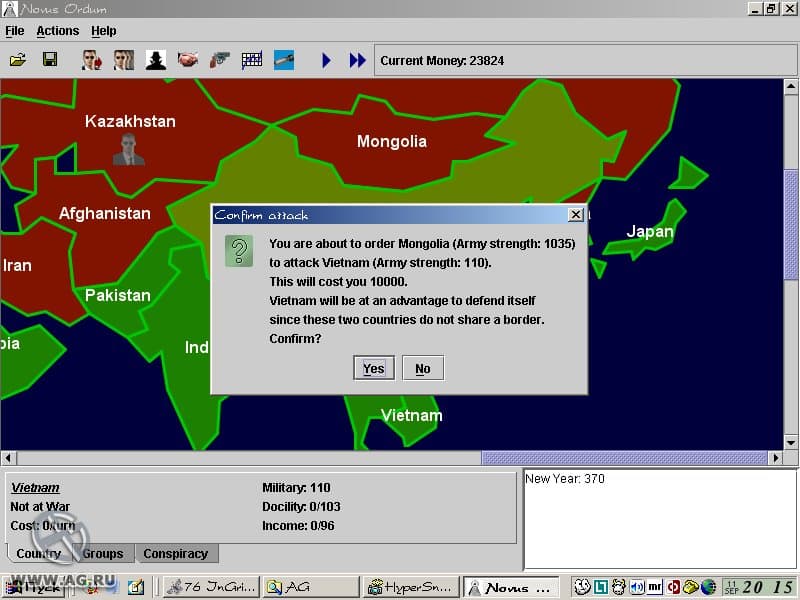Click the Novus Ordum window title icon
This screenshot has height=600, width=800.
[10, 9]
